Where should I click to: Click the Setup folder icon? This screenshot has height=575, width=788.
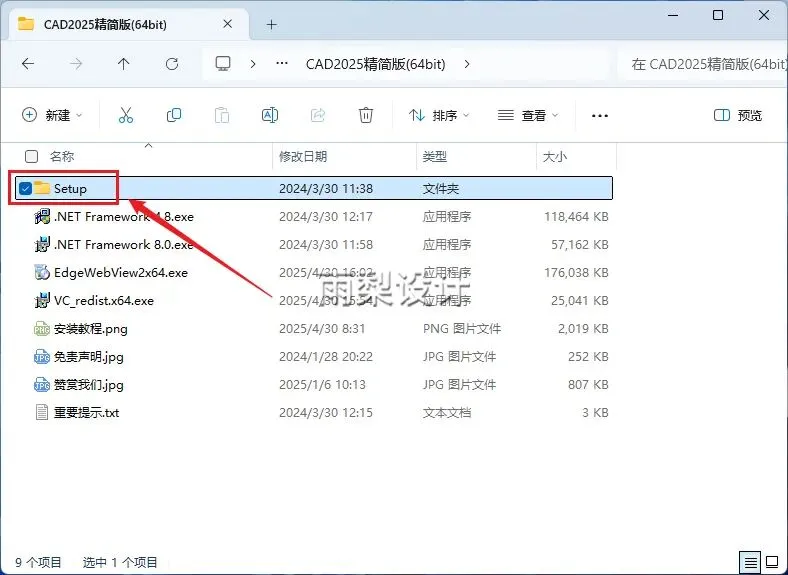tap(42, 188)
